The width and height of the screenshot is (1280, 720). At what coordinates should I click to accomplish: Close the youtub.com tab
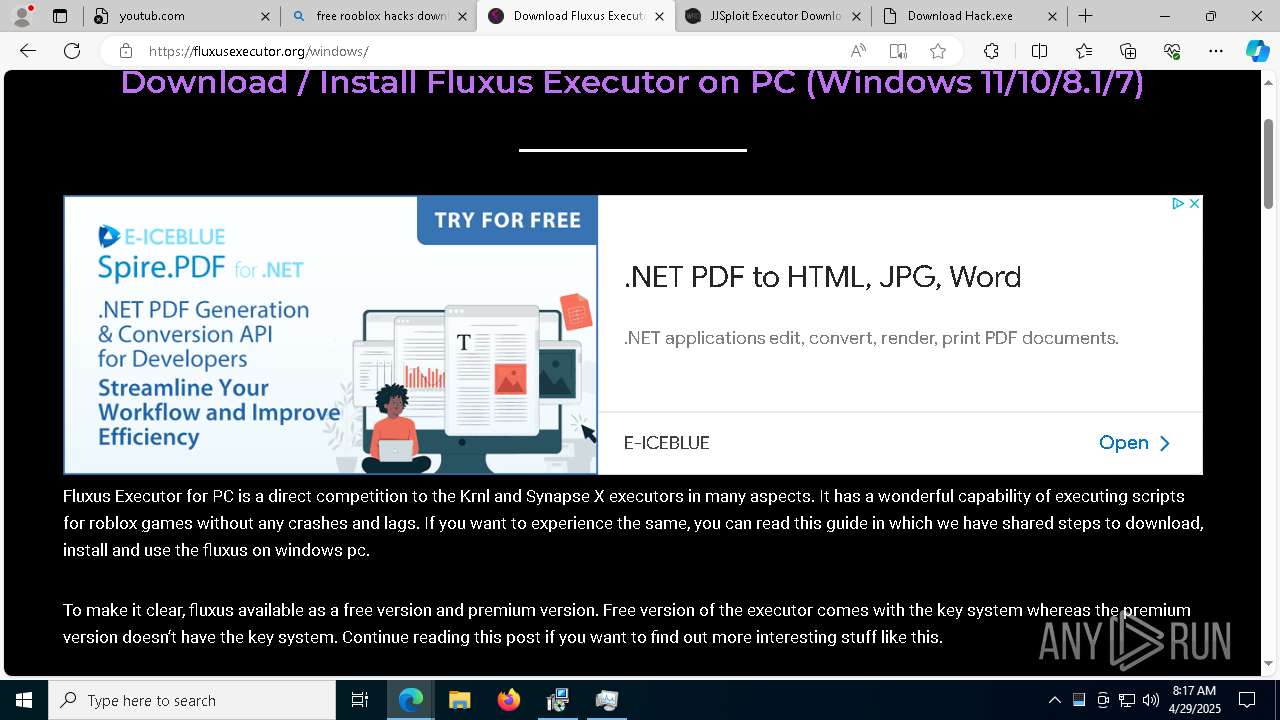[265, 16]
